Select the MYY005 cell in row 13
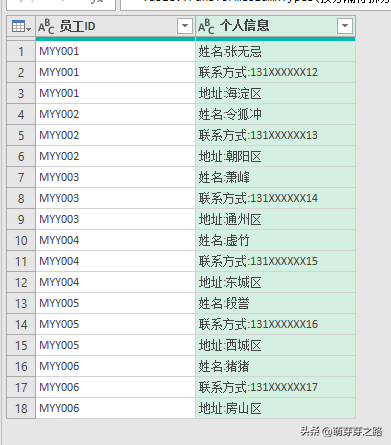 tap(115, 303)
